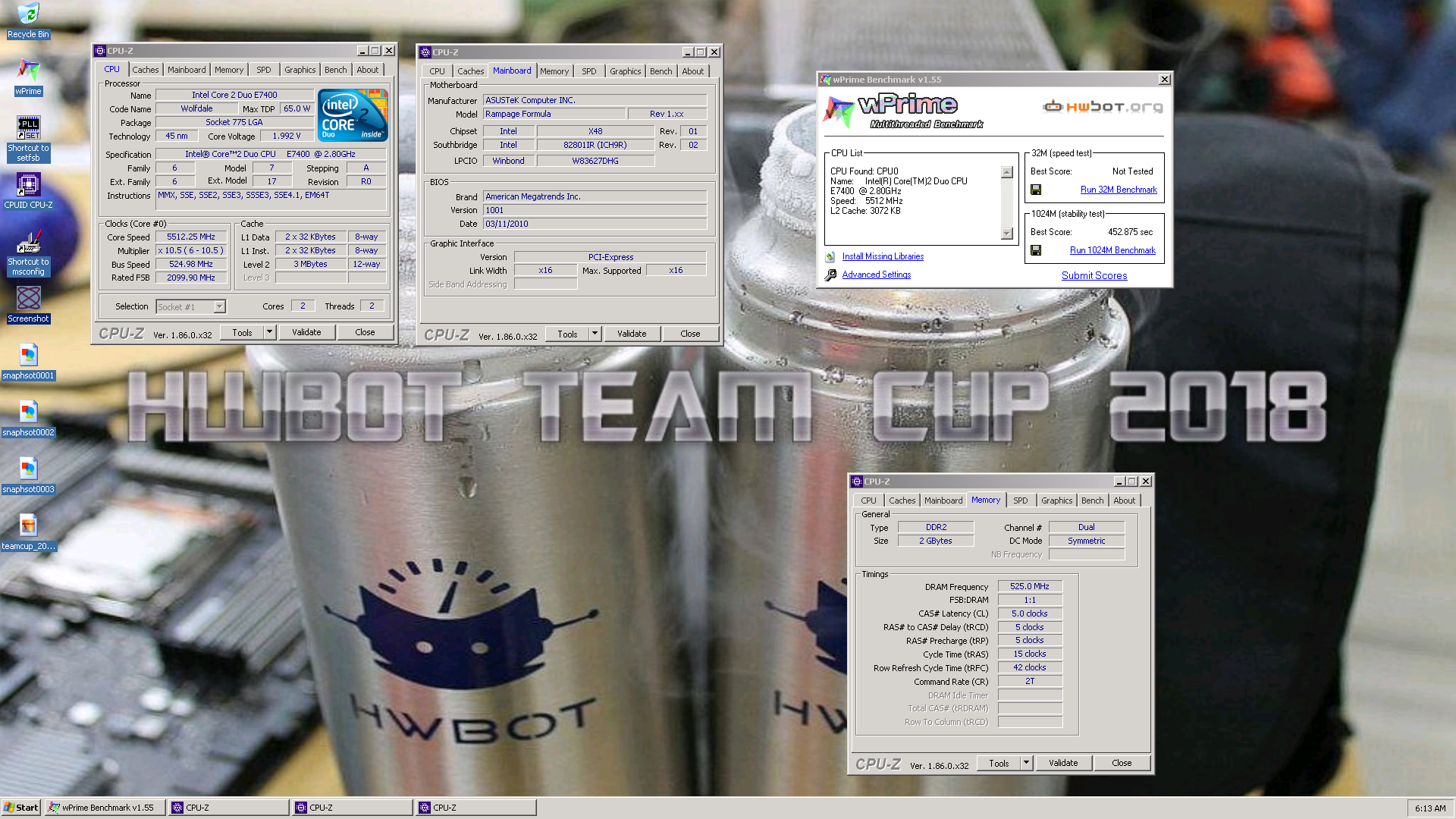This screenshot has height=819, width=1456.
Task: Click the Core Speed 5512.25 MHz value
Action: (x=191, y=237)
